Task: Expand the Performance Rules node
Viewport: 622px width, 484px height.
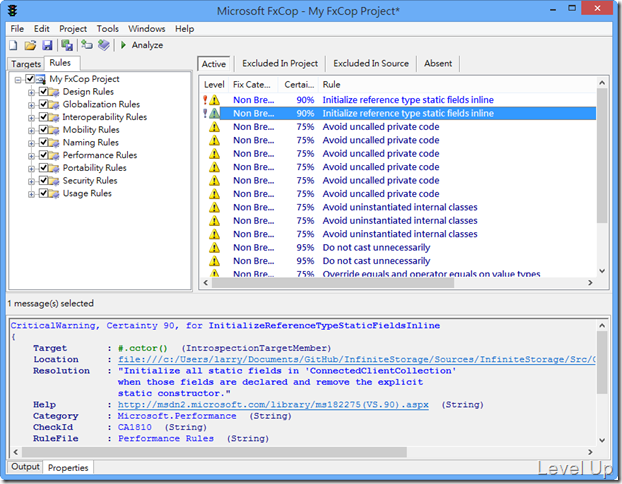Action: click(x=31, y=156)
